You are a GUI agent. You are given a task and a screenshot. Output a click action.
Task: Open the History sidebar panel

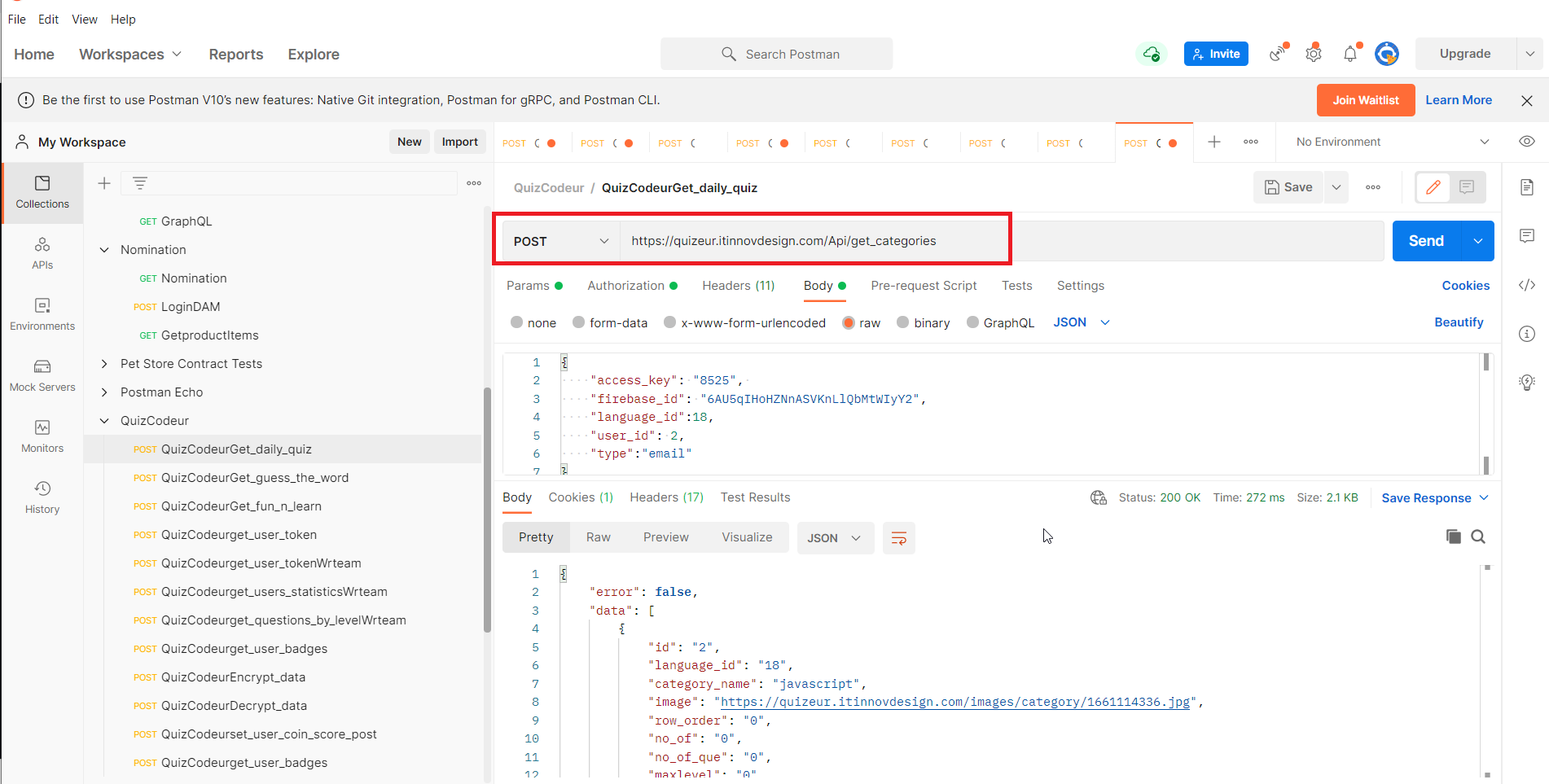coord(42,497)
